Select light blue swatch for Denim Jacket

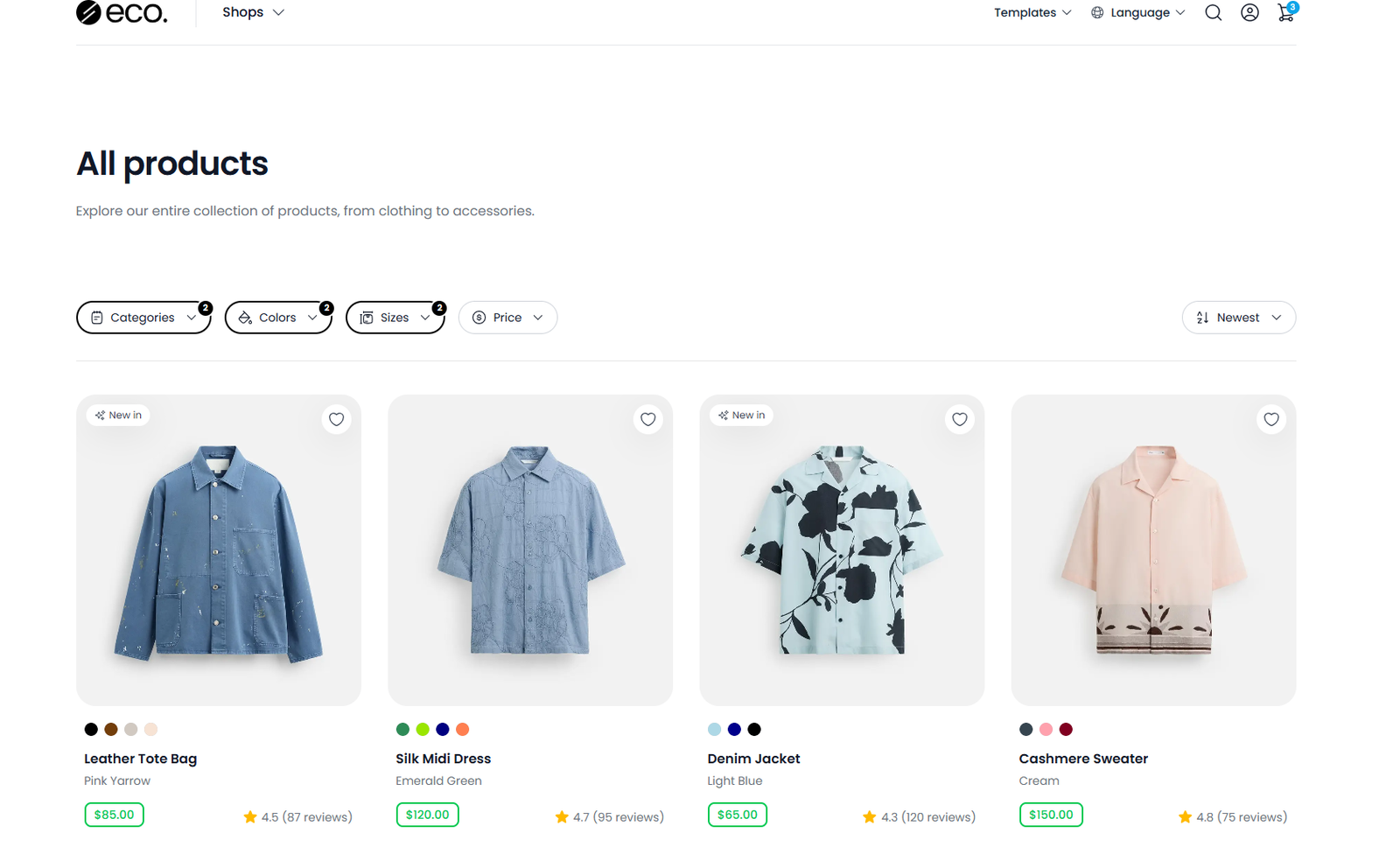point(714,729)
